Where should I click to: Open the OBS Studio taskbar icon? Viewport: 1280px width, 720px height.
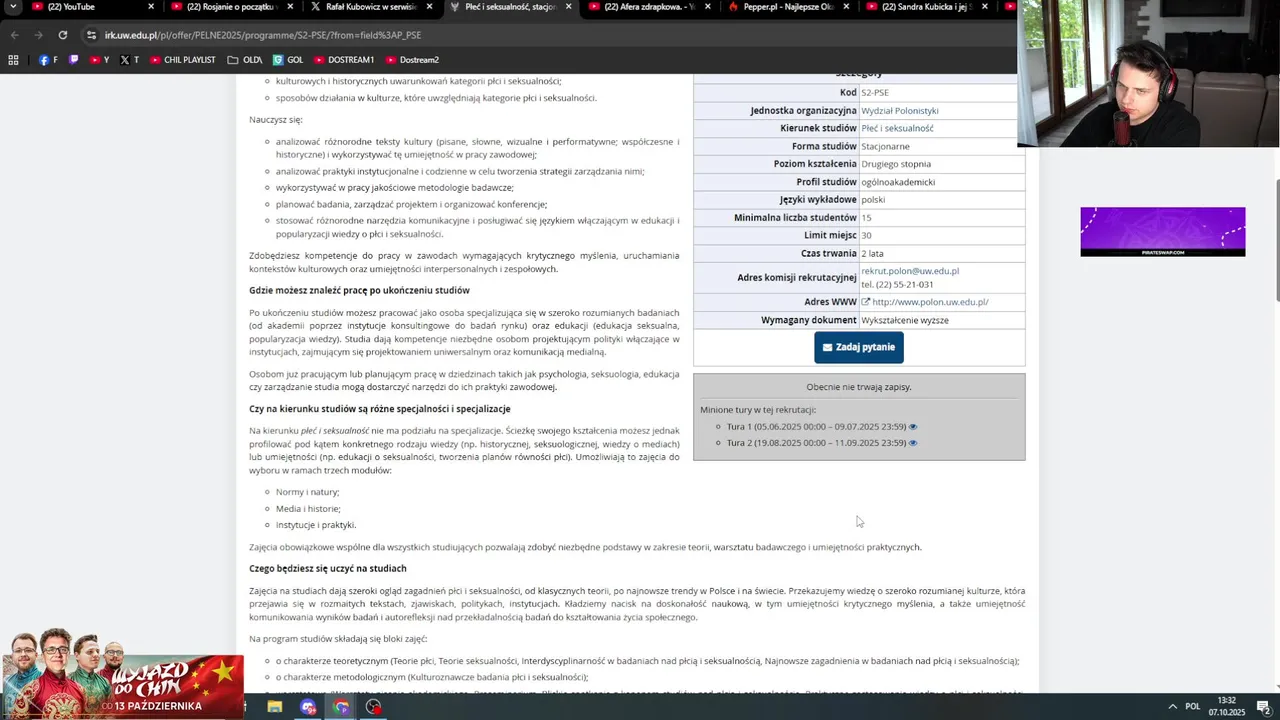coord(374,707)
